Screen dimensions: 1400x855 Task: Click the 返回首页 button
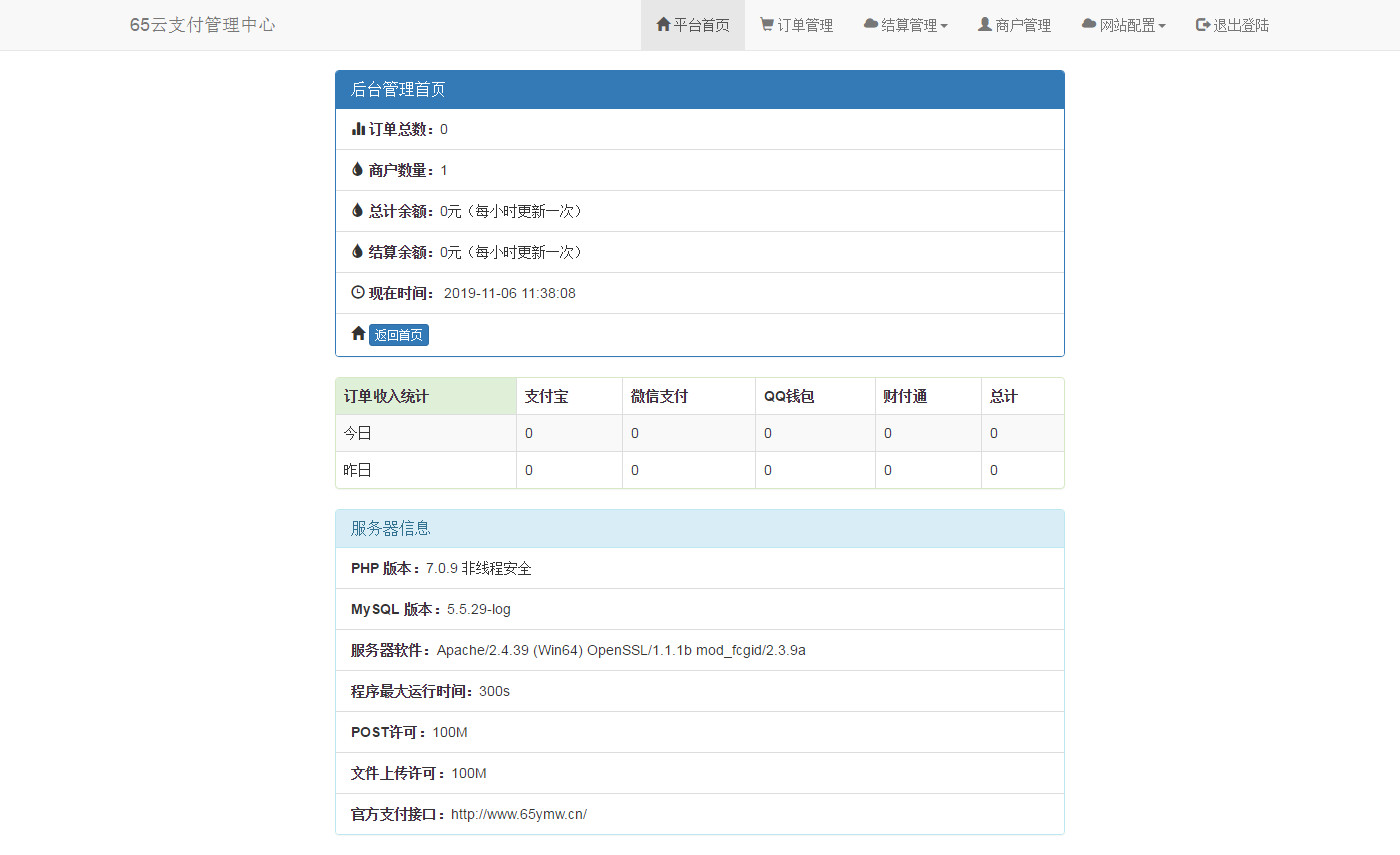coord(399,335)
